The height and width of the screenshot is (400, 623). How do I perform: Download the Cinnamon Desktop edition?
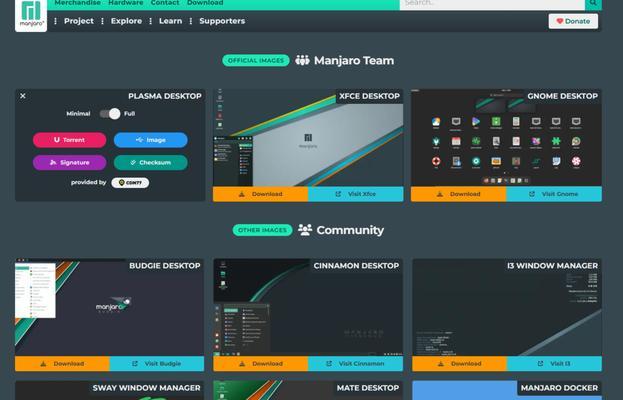coord(261,364)
